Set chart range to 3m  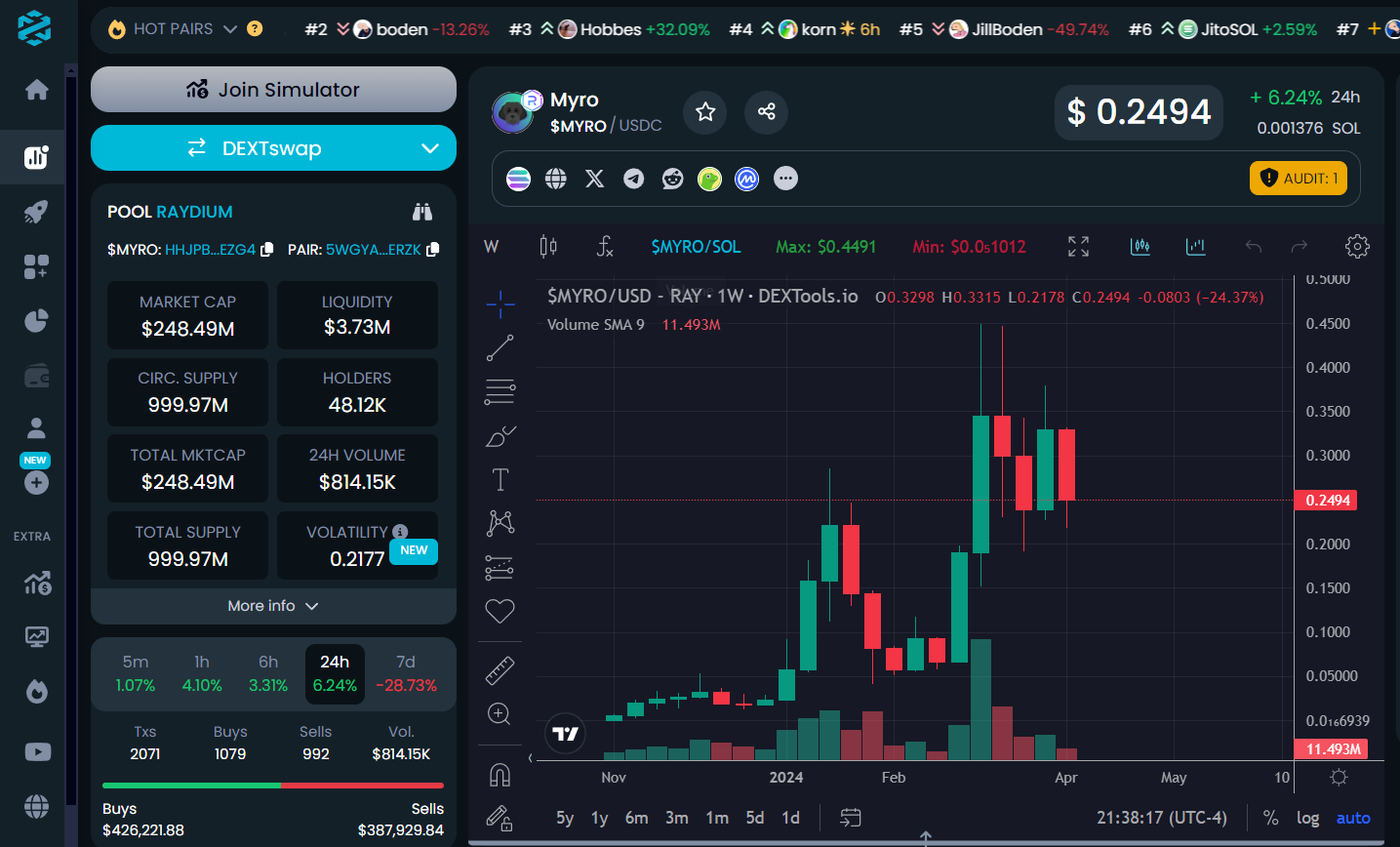pos(677,818)
